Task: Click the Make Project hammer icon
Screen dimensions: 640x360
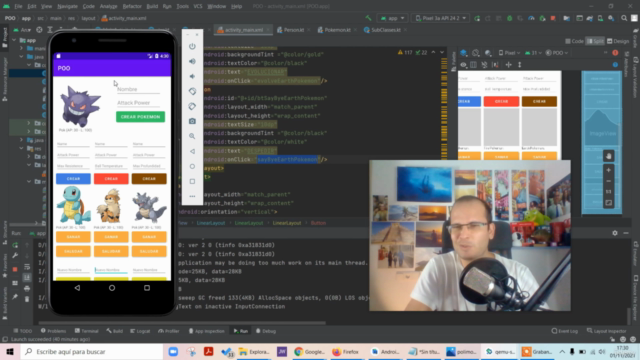Action: 369,18
